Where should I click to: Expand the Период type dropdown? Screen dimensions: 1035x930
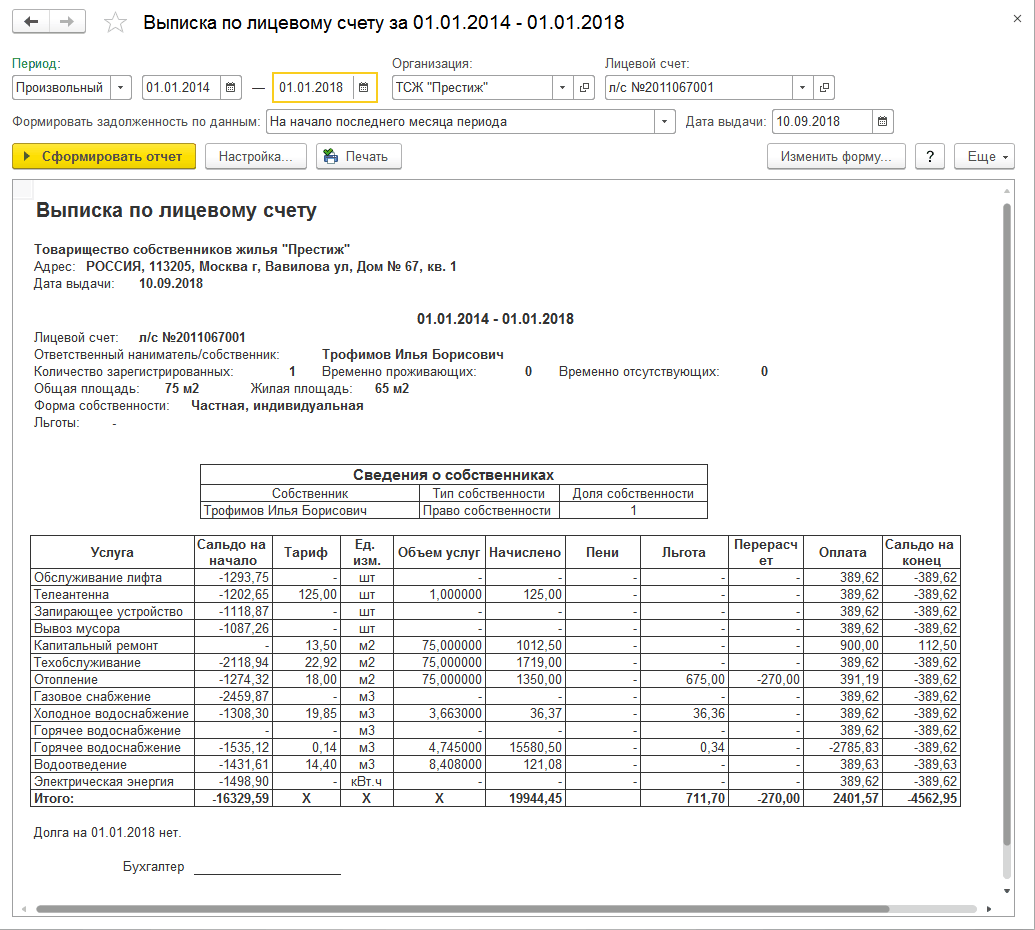coord(121,88)
